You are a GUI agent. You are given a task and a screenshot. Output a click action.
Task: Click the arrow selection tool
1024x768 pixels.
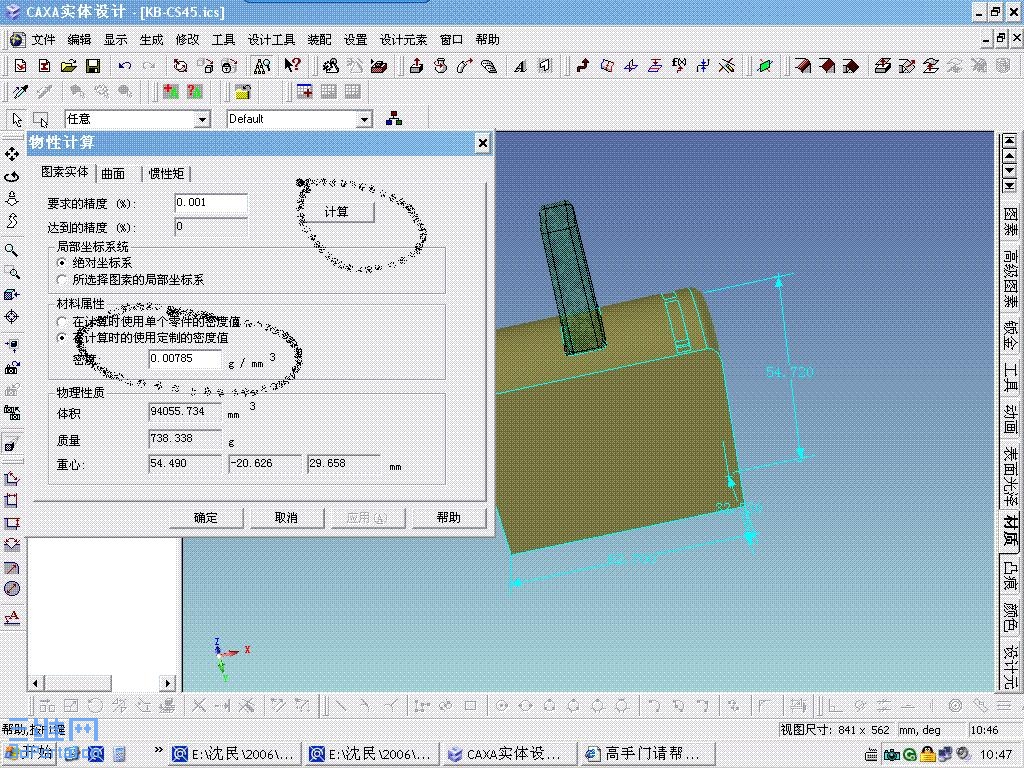point(17,120)
